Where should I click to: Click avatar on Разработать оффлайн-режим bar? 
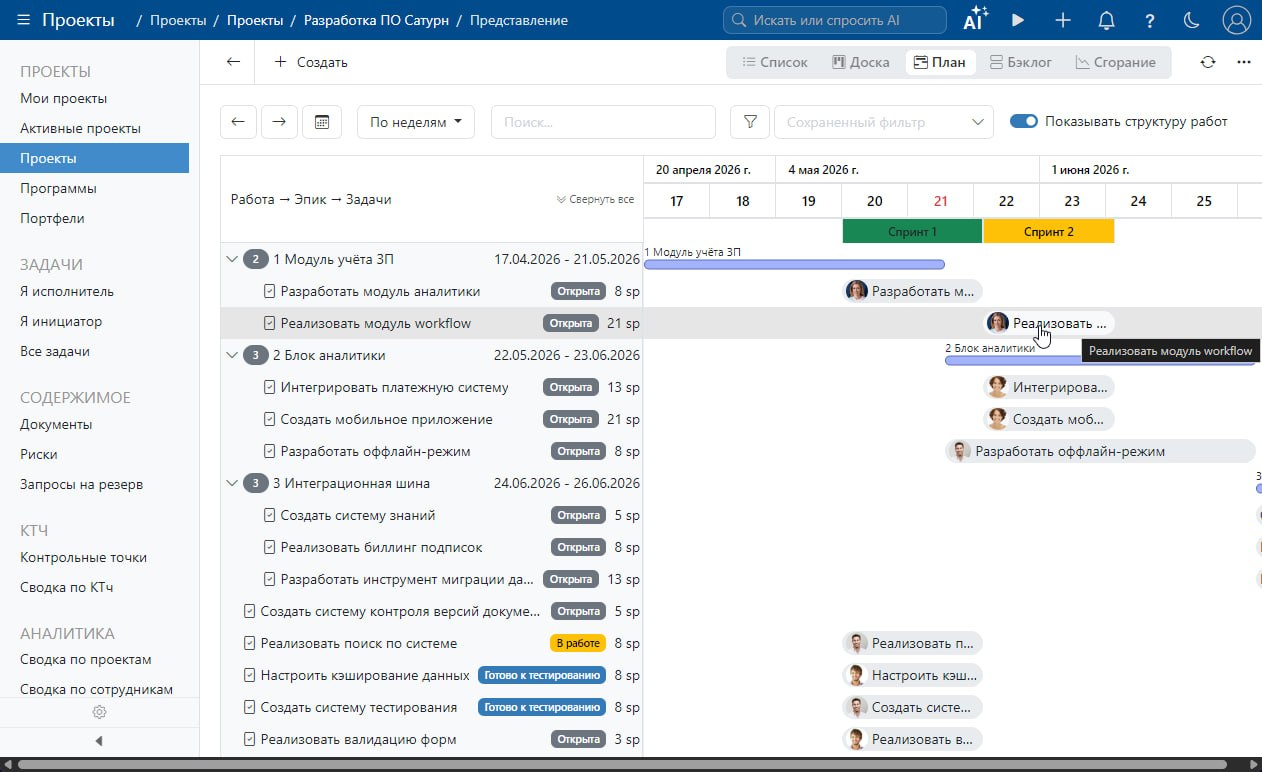[x=960, y=451]
